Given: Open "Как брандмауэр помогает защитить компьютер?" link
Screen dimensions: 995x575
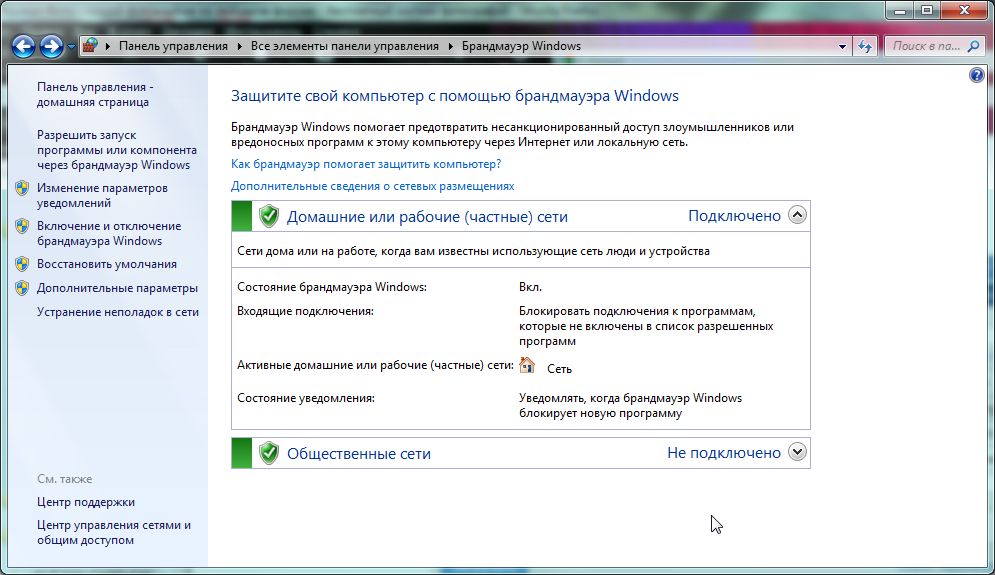Looking at the screenshot, I should click(366, 164).
